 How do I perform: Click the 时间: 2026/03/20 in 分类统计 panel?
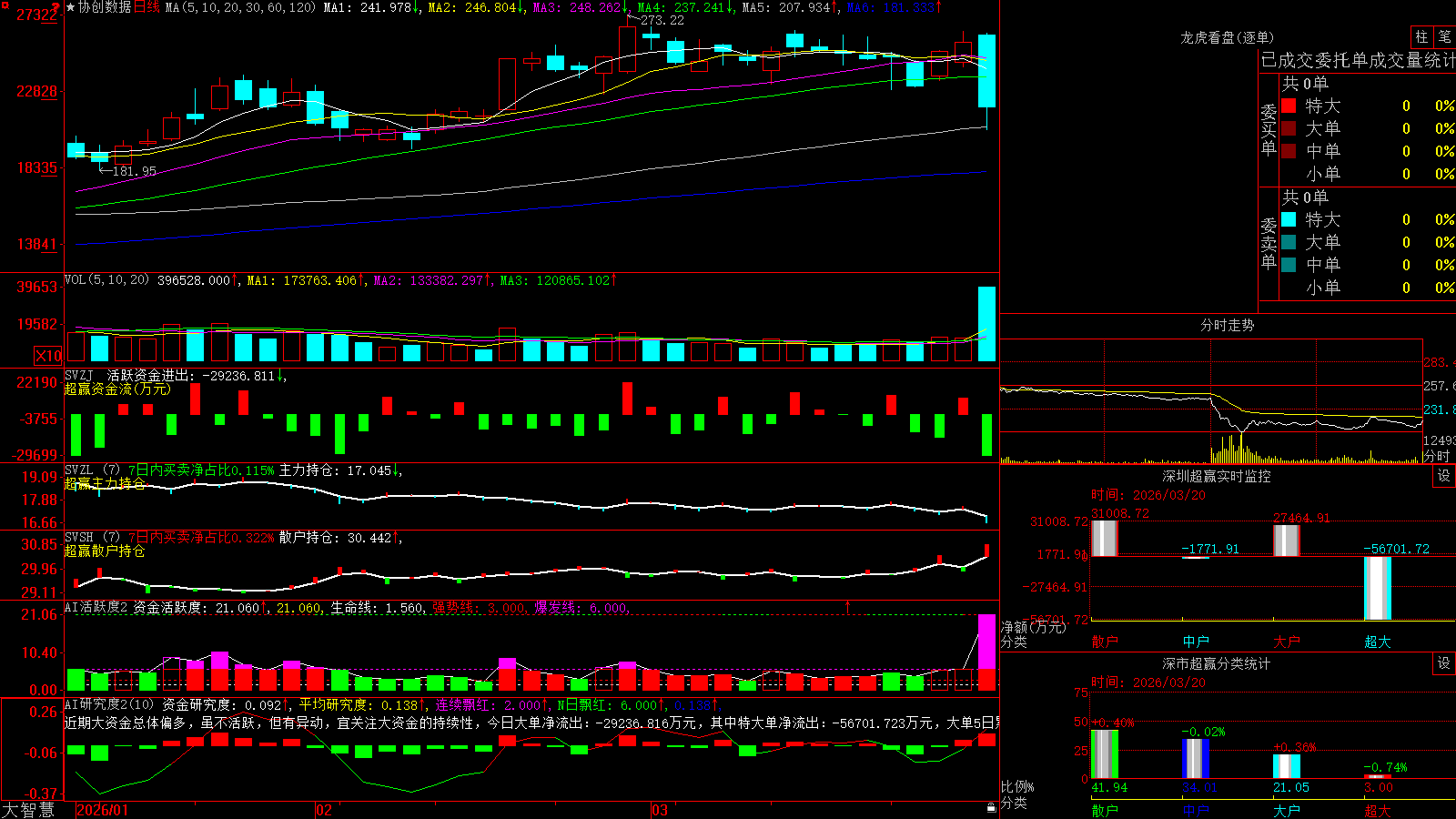[x=1148, y=682]
